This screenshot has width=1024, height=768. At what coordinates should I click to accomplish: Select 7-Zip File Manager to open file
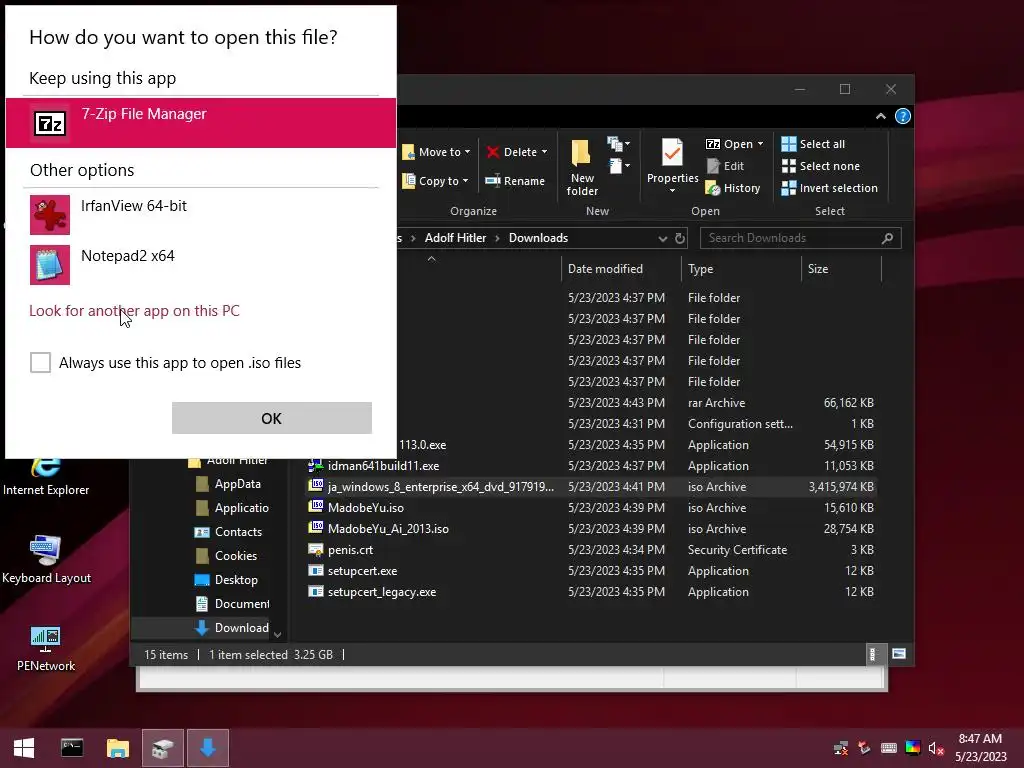[200, 123]
